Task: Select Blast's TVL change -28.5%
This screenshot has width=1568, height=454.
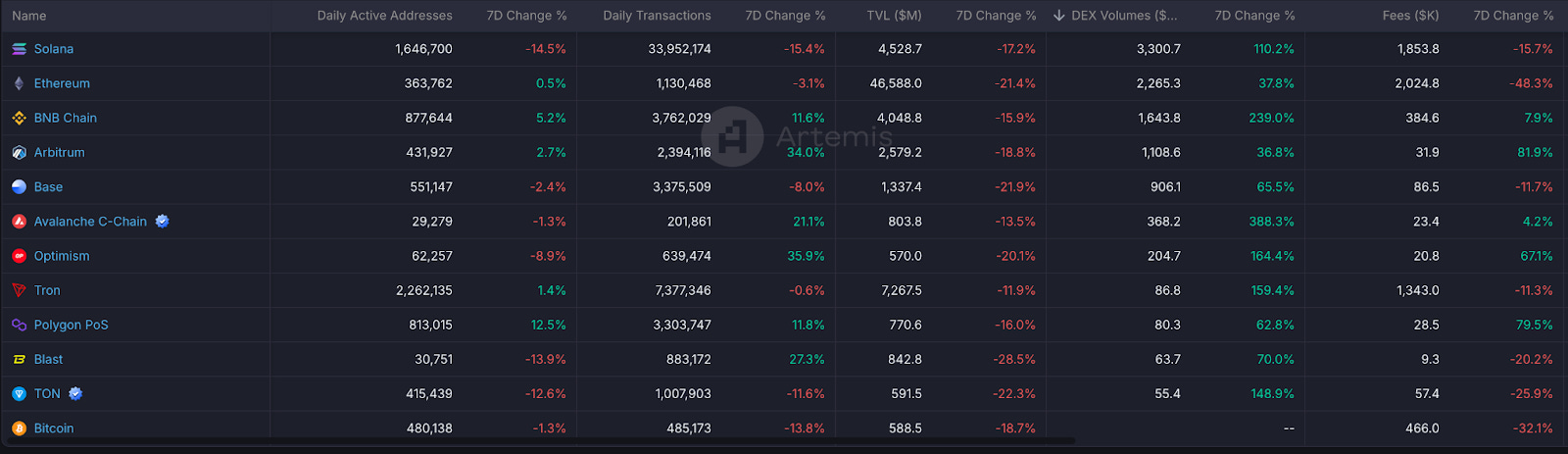Action: [1014, 360]
